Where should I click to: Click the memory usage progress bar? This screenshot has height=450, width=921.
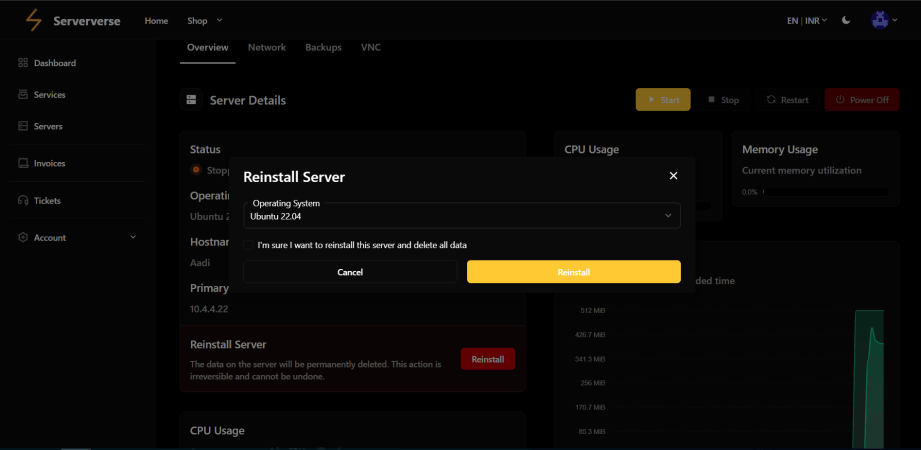[825, 192]
